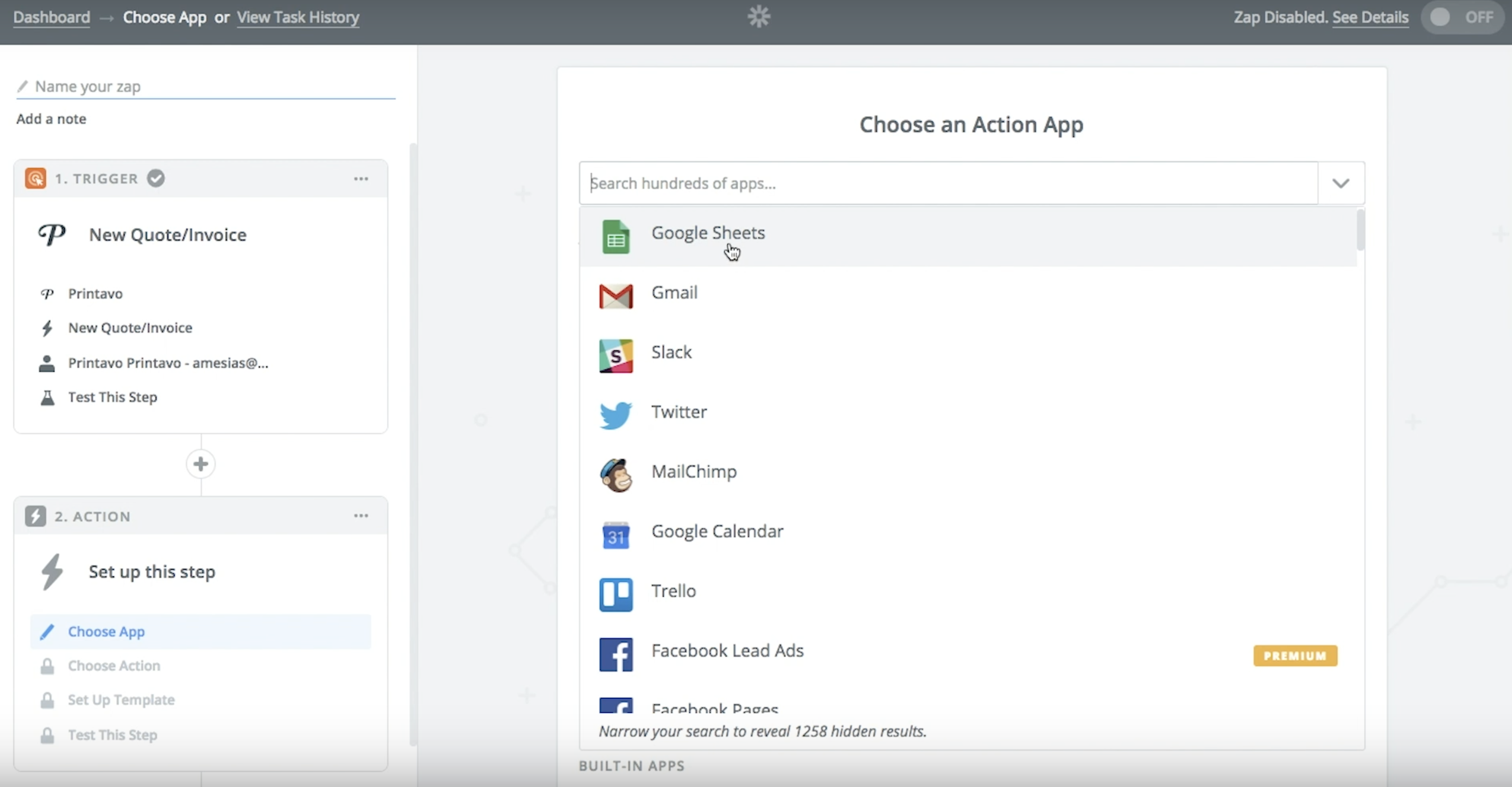The image size is (1512, 787).
Task: Click the large Printavo P logo
Action: [x=51, y=235]
